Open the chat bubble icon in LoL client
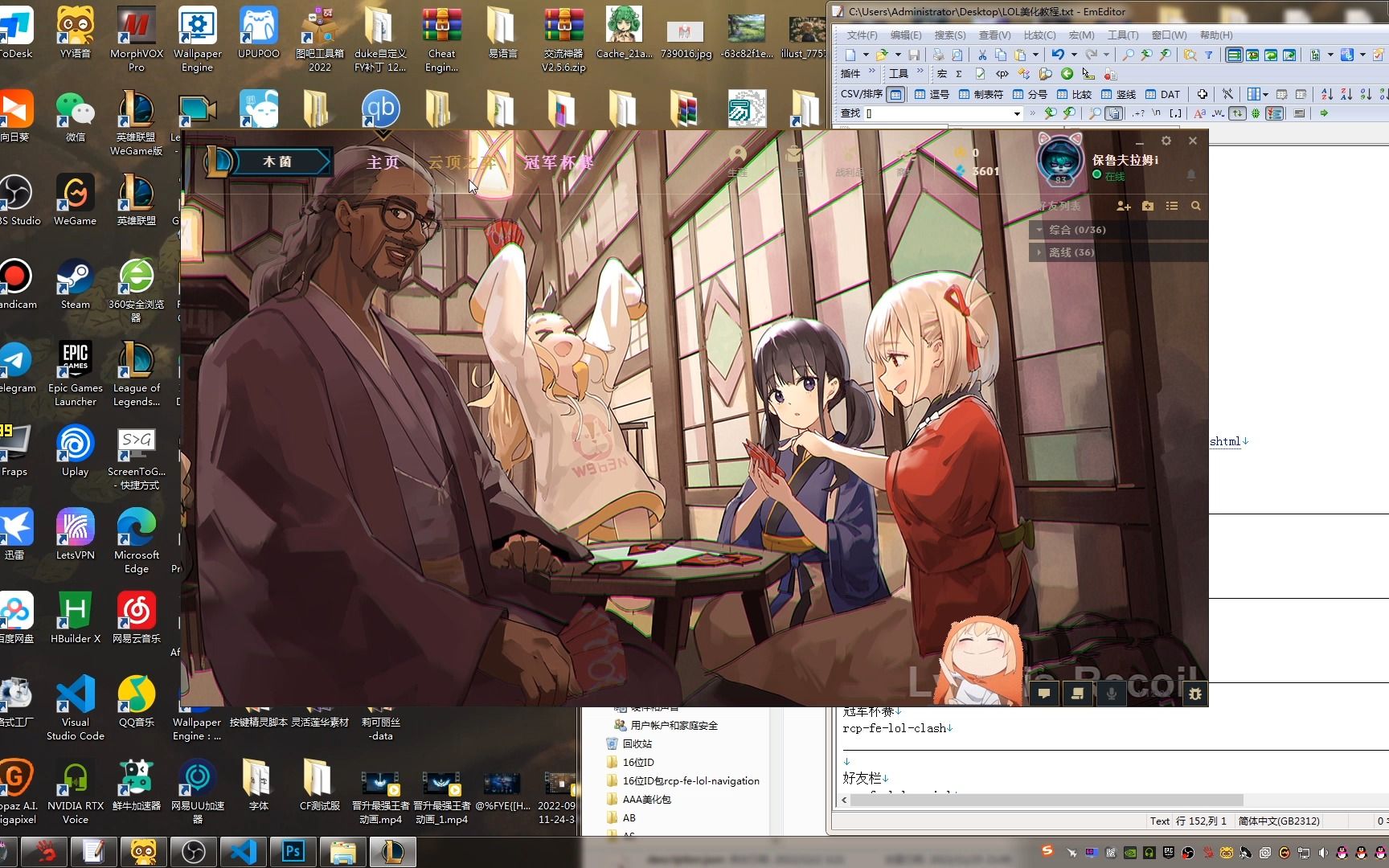The image size is (1389, 868). [x=1044, y=694]
